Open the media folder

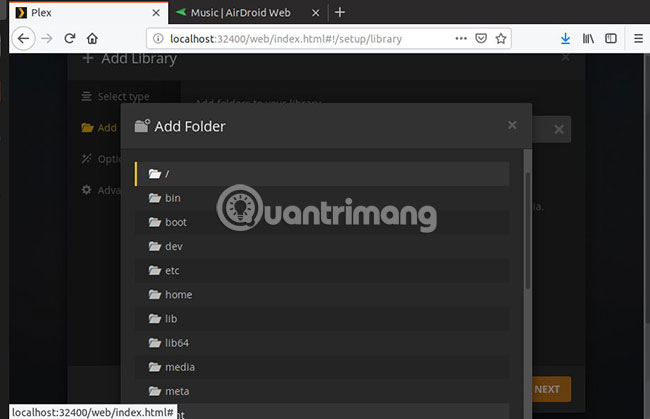tap(322, 367)
